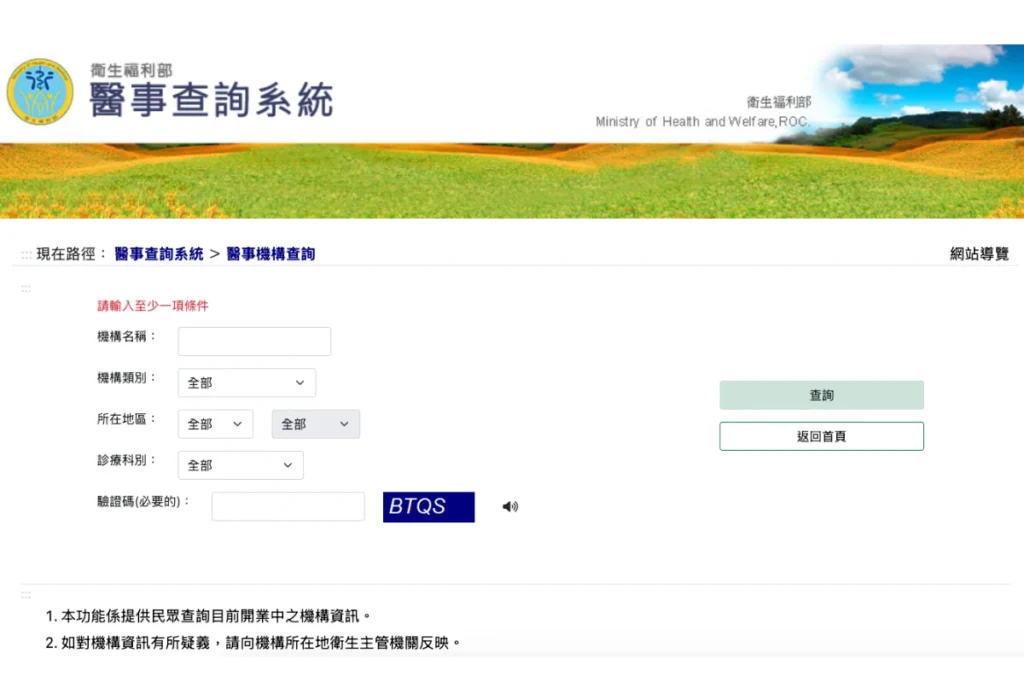Screen dimensions: 1024x683
Task: Open the 診療科別 dropdown
Action: point(240,465)
